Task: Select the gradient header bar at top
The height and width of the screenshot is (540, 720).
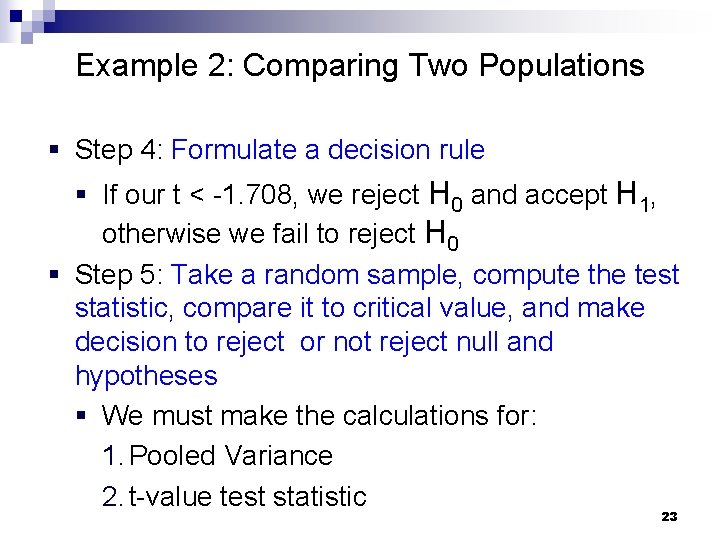Action: pyautogui.click(x=367, y=22)
